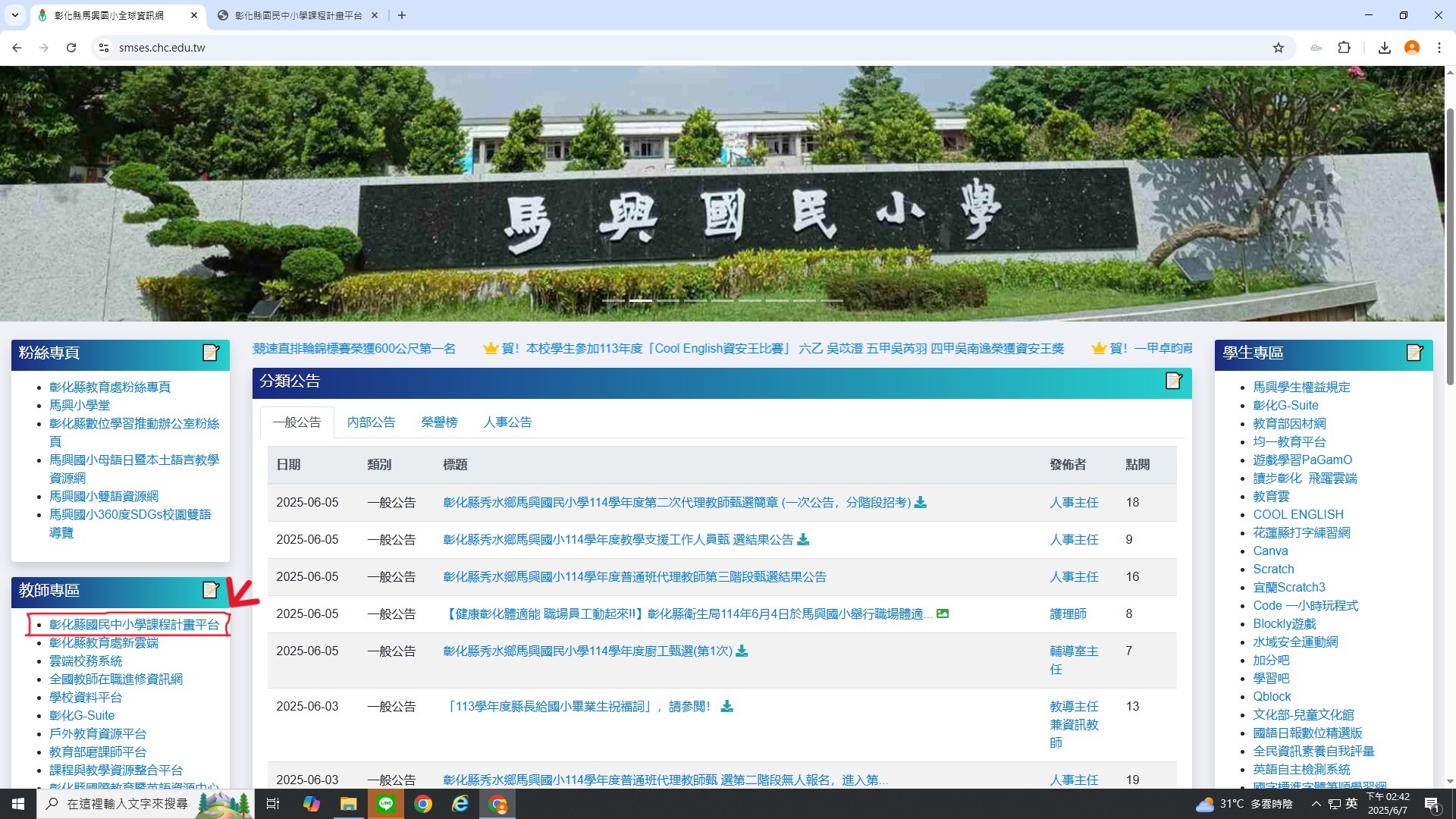Select the third carousel slide indicator

point(667,301)
